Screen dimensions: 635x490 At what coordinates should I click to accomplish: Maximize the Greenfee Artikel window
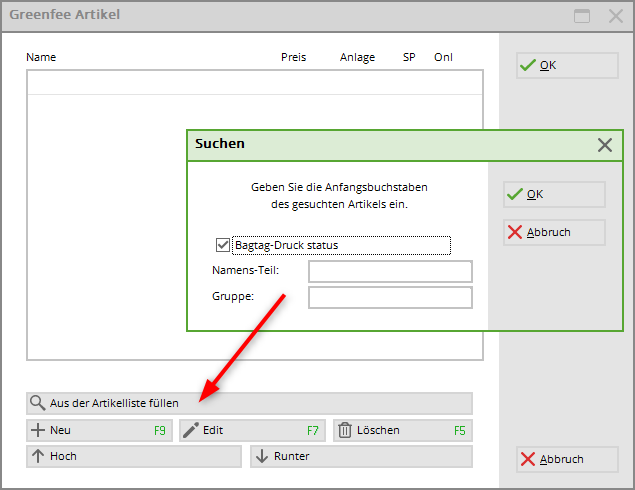pyautogui.click(x=582, y=16)
